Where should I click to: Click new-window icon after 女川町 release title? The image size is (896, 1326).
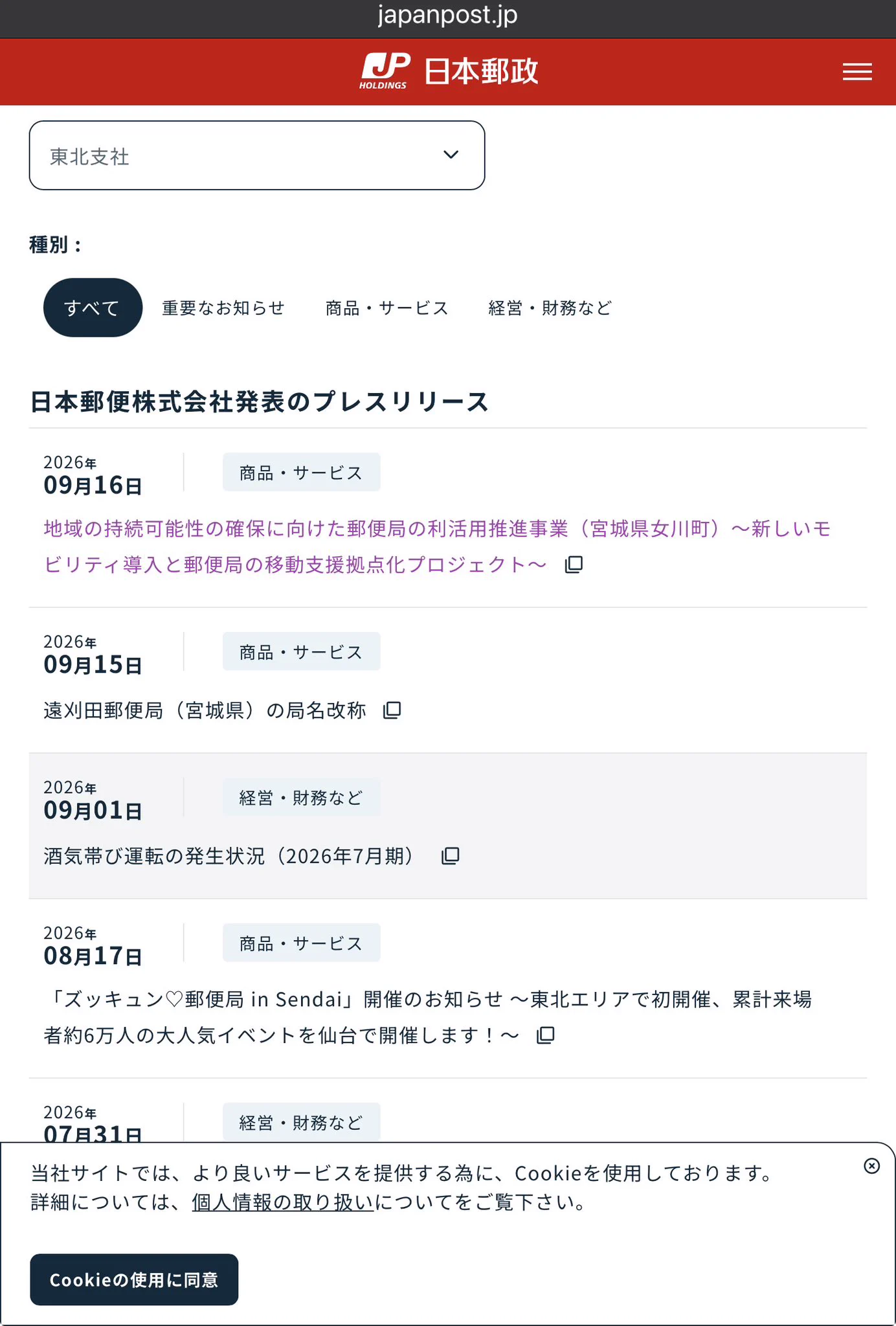click(574, 565)
